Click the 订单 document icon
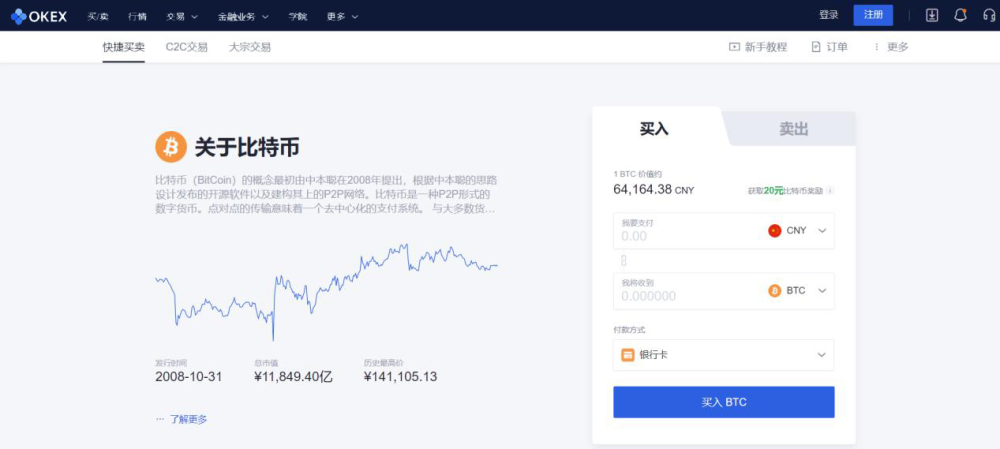1000x449 pixels. click(816, 47)
